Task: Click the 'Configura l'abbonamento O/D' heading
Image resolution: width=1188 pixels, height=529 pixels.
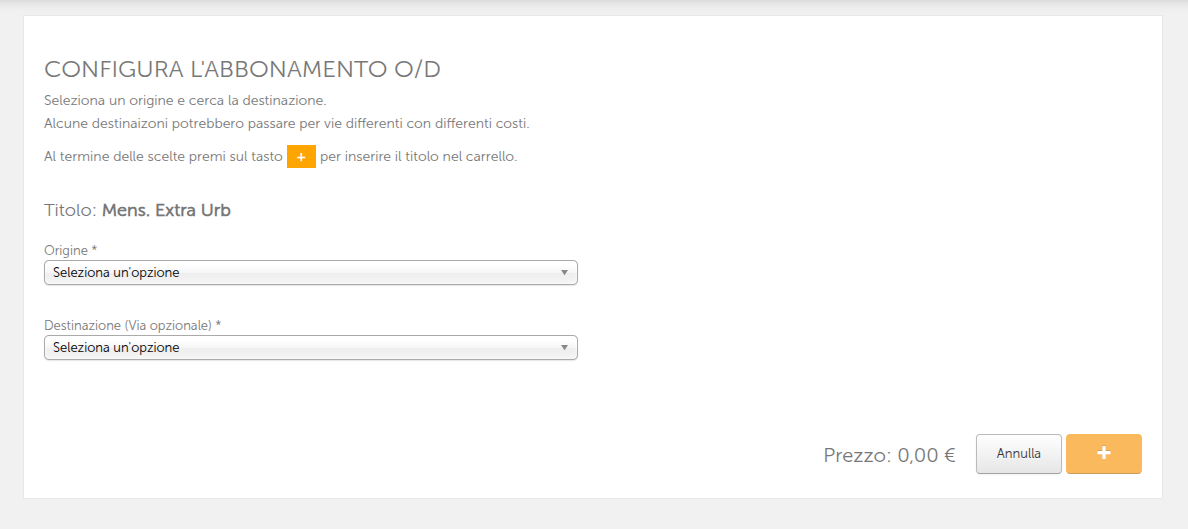Action: click(x=242, y=69)
